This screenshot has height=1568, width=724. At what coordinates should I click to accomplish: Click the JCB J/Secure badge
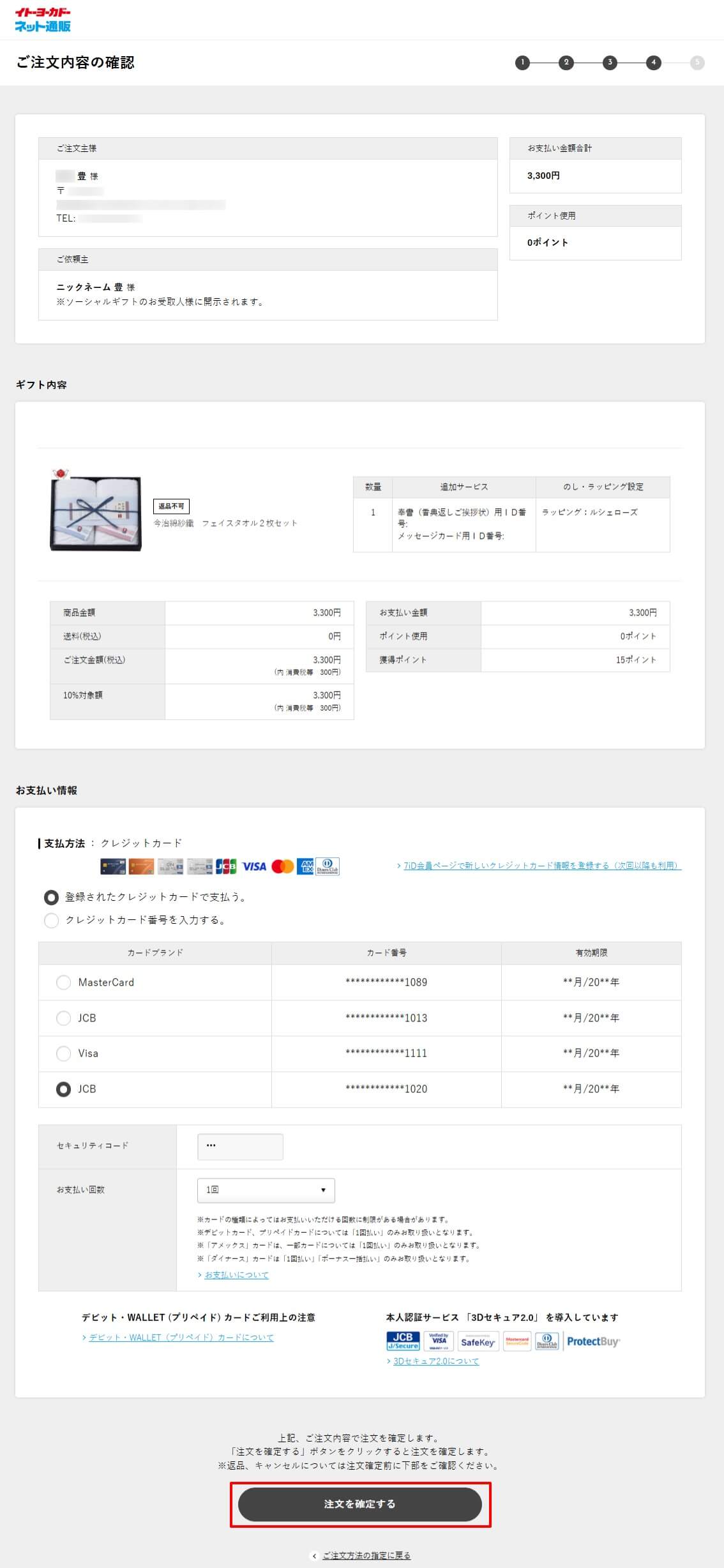click(403, 1341)
